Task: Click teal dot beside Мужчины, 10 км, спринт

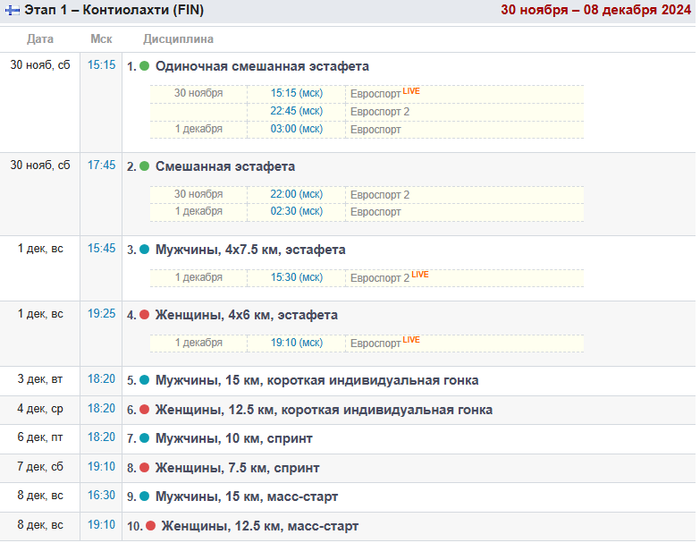Action: pyautogui.click(x=144, y=438)
